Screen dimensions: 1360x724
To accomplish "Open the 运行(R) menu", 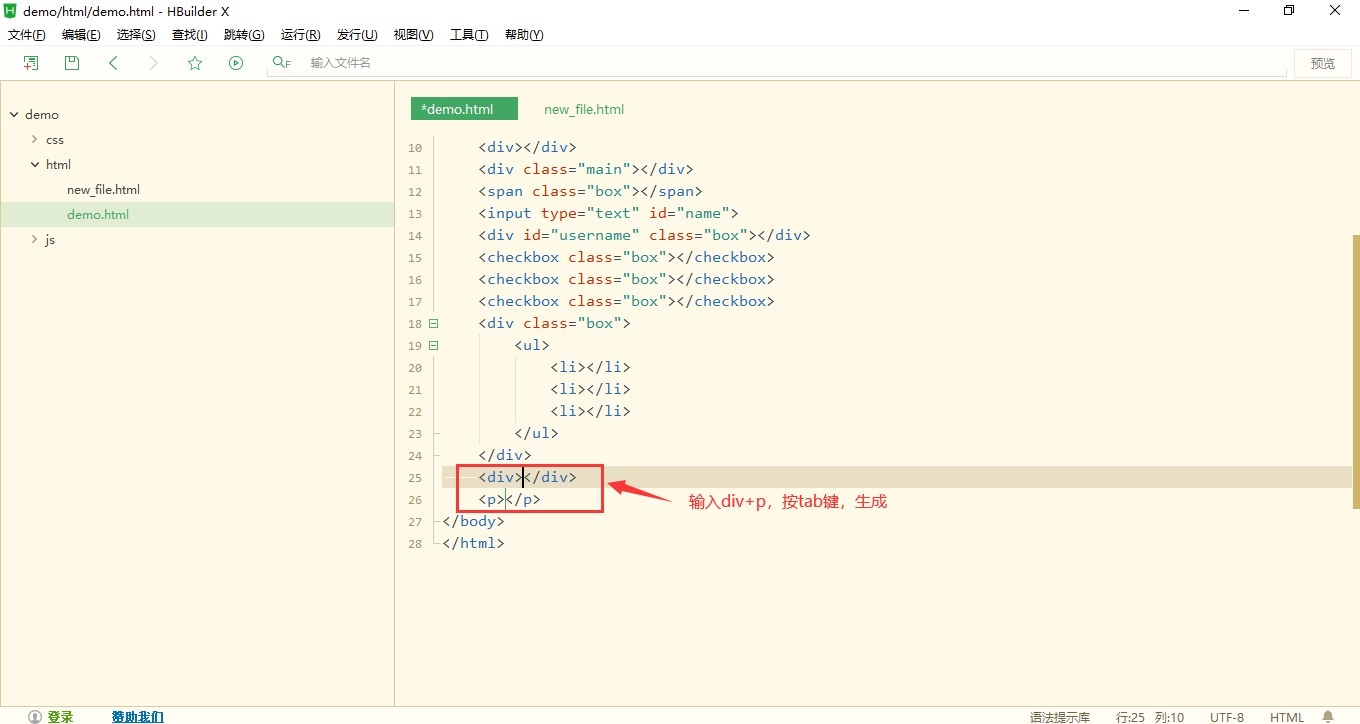I will 300,35.
